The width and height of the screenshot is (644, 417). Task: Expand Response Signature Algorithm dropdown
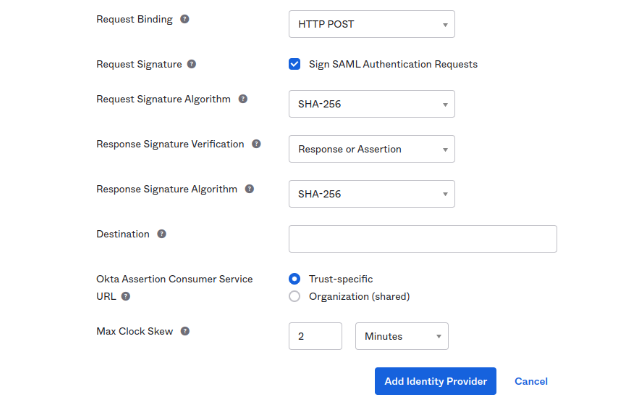click(371, 194)
